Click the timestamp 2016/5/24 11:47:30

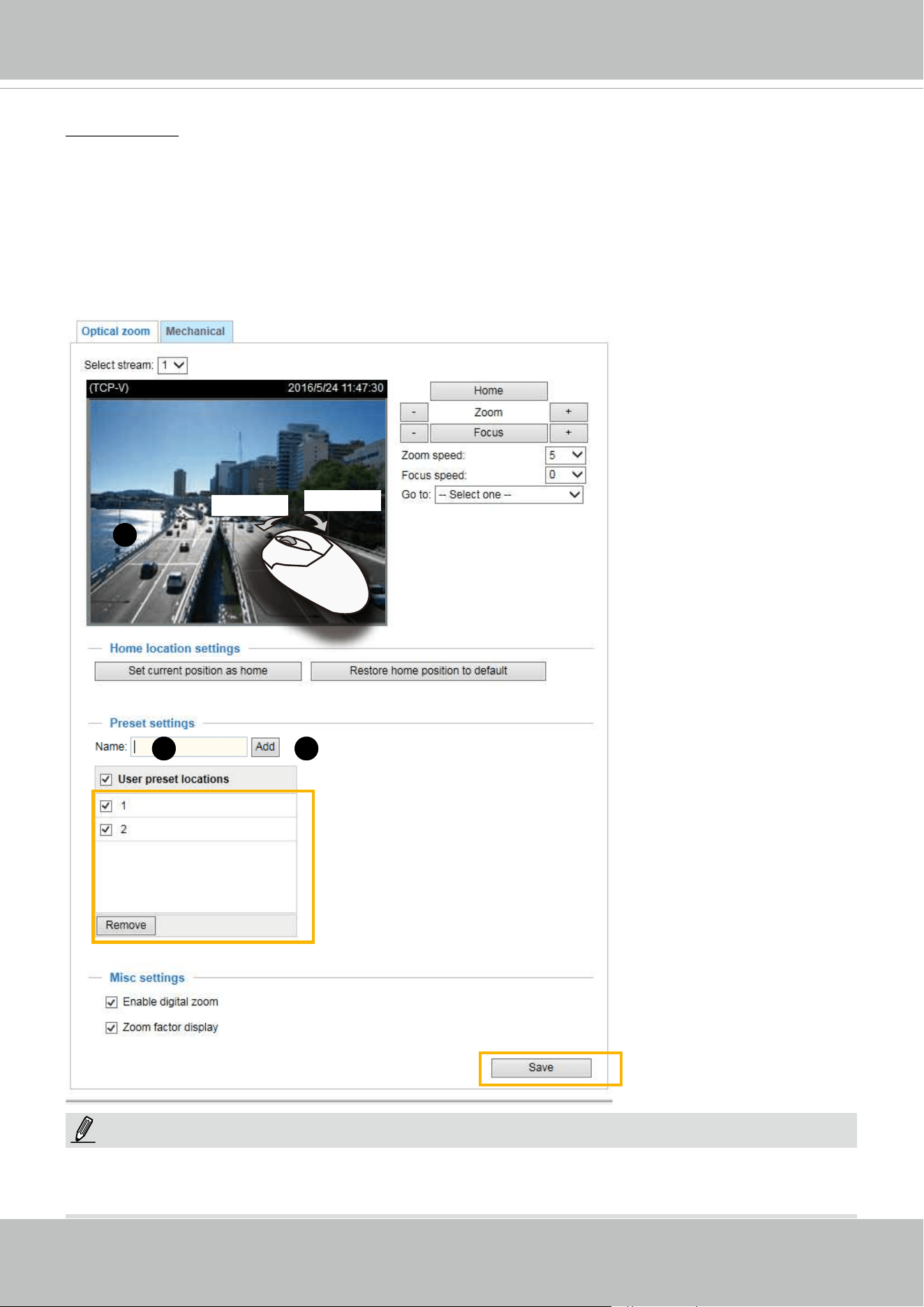coord(336,387)
